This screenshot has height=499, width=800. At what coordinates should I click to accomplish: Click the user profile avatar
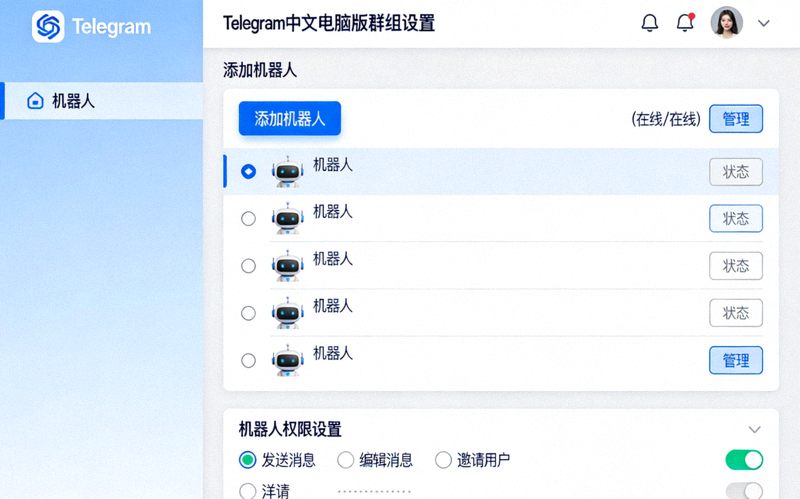point(727,22)
